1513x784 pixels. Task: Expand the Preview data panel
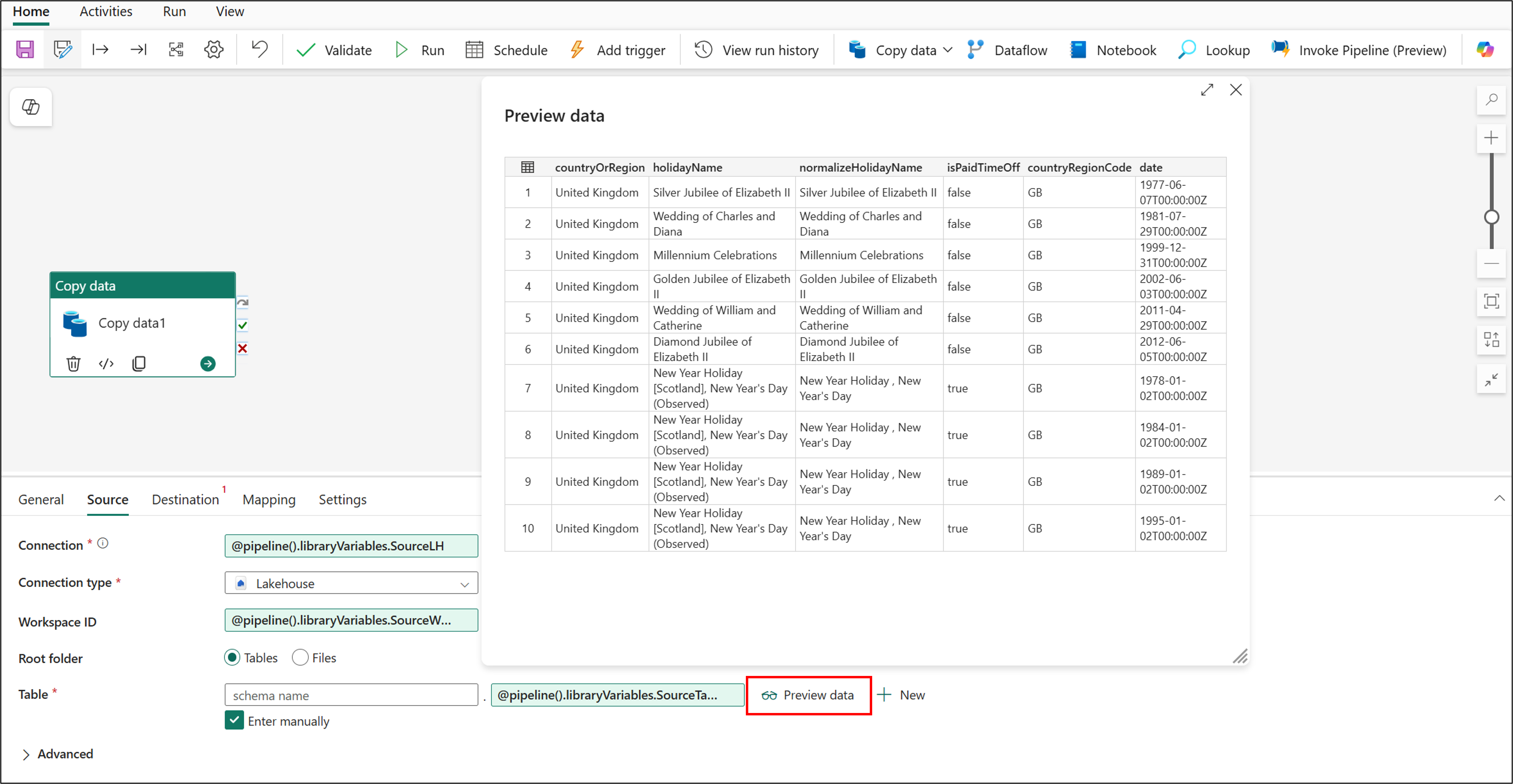tap(1207, 90)
